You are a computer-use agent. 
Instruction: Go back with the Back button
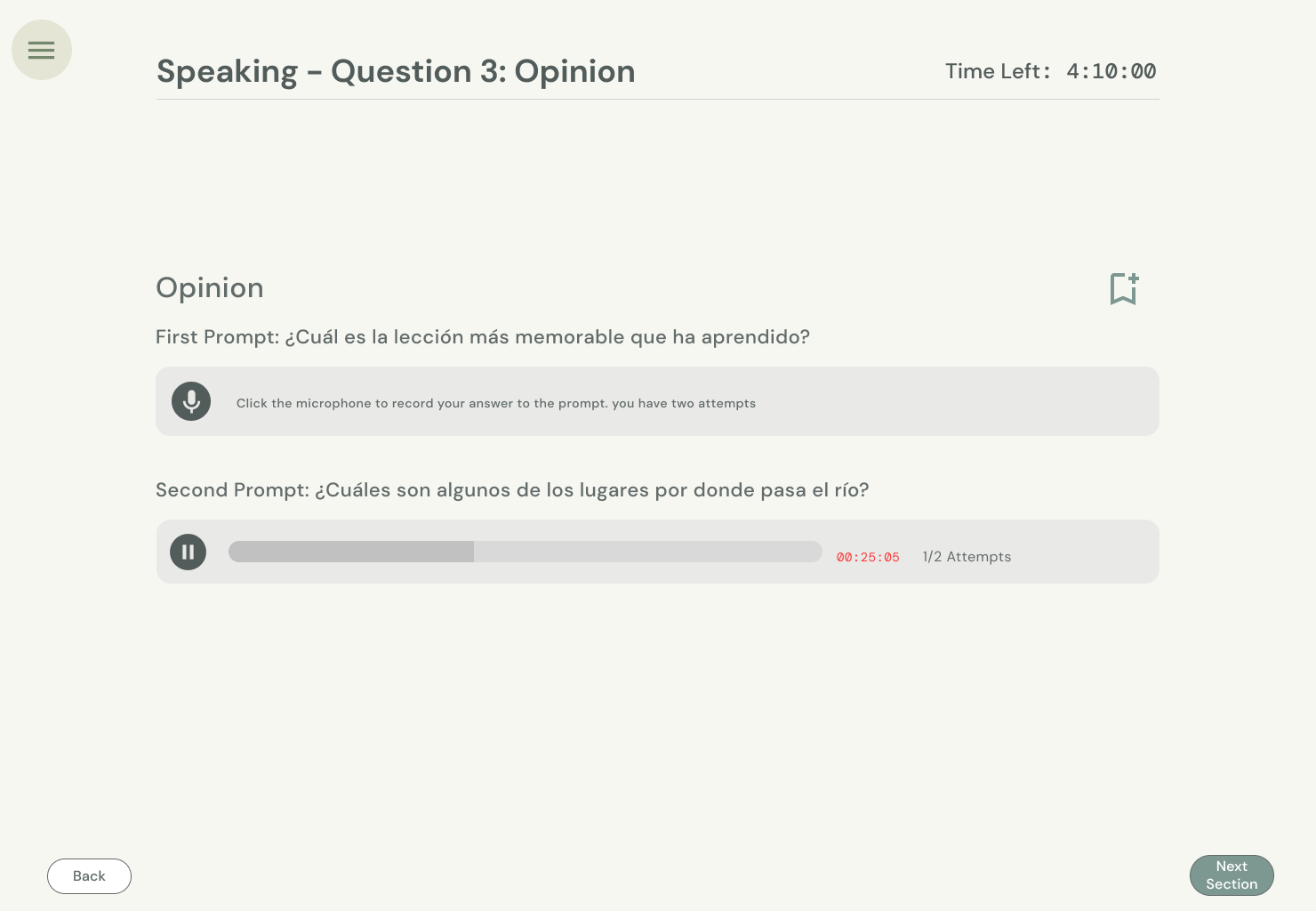[x=89, y=876]
